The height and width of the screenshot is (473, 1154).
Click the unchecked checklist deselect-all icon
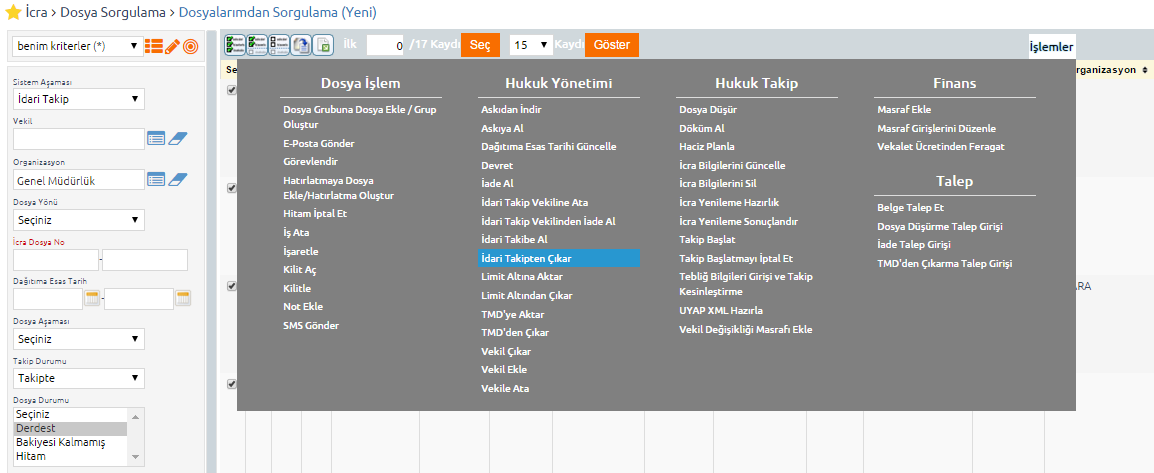(x=279, y=45)
